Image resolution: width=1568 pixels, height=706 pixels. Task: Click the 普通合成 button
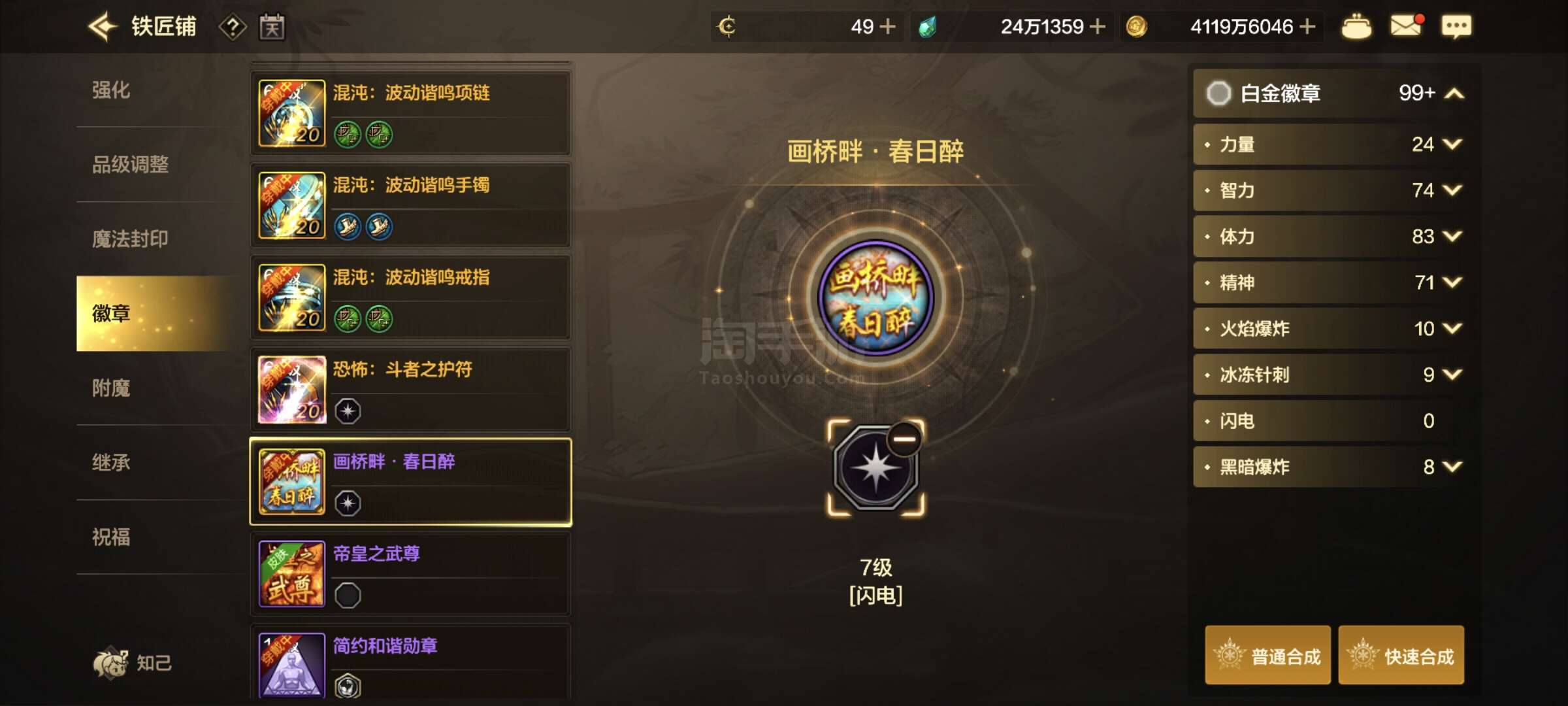(1267, 656)
